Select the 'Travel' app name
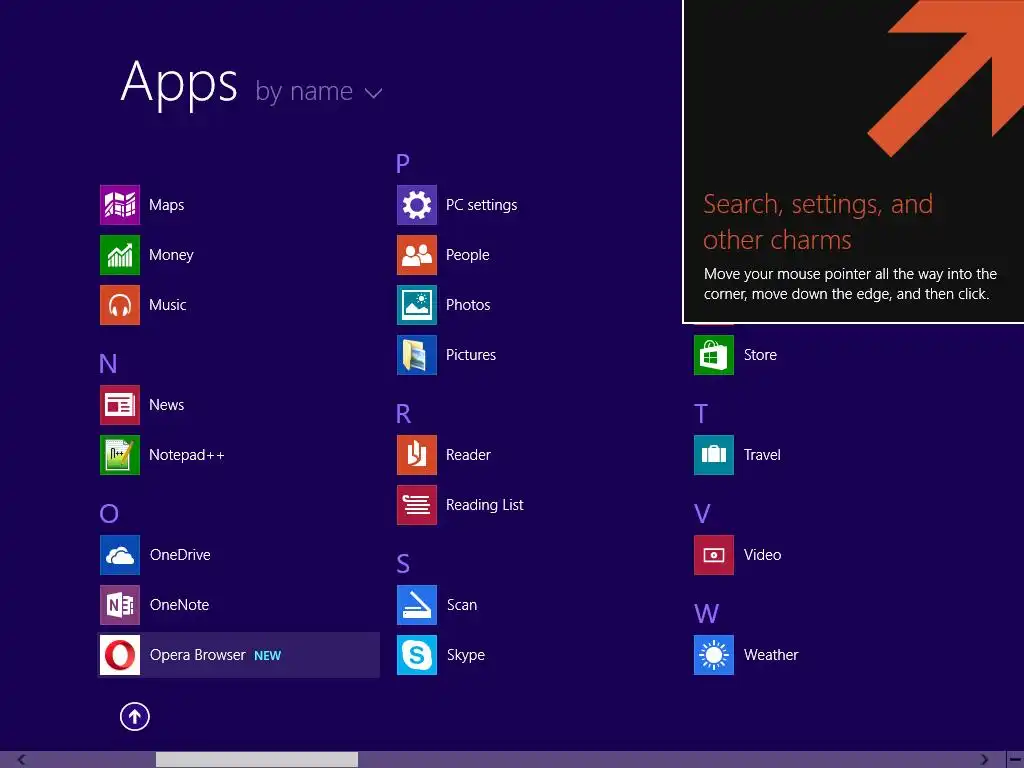The height and width of the screenshot is (768, 1024). 762,455
